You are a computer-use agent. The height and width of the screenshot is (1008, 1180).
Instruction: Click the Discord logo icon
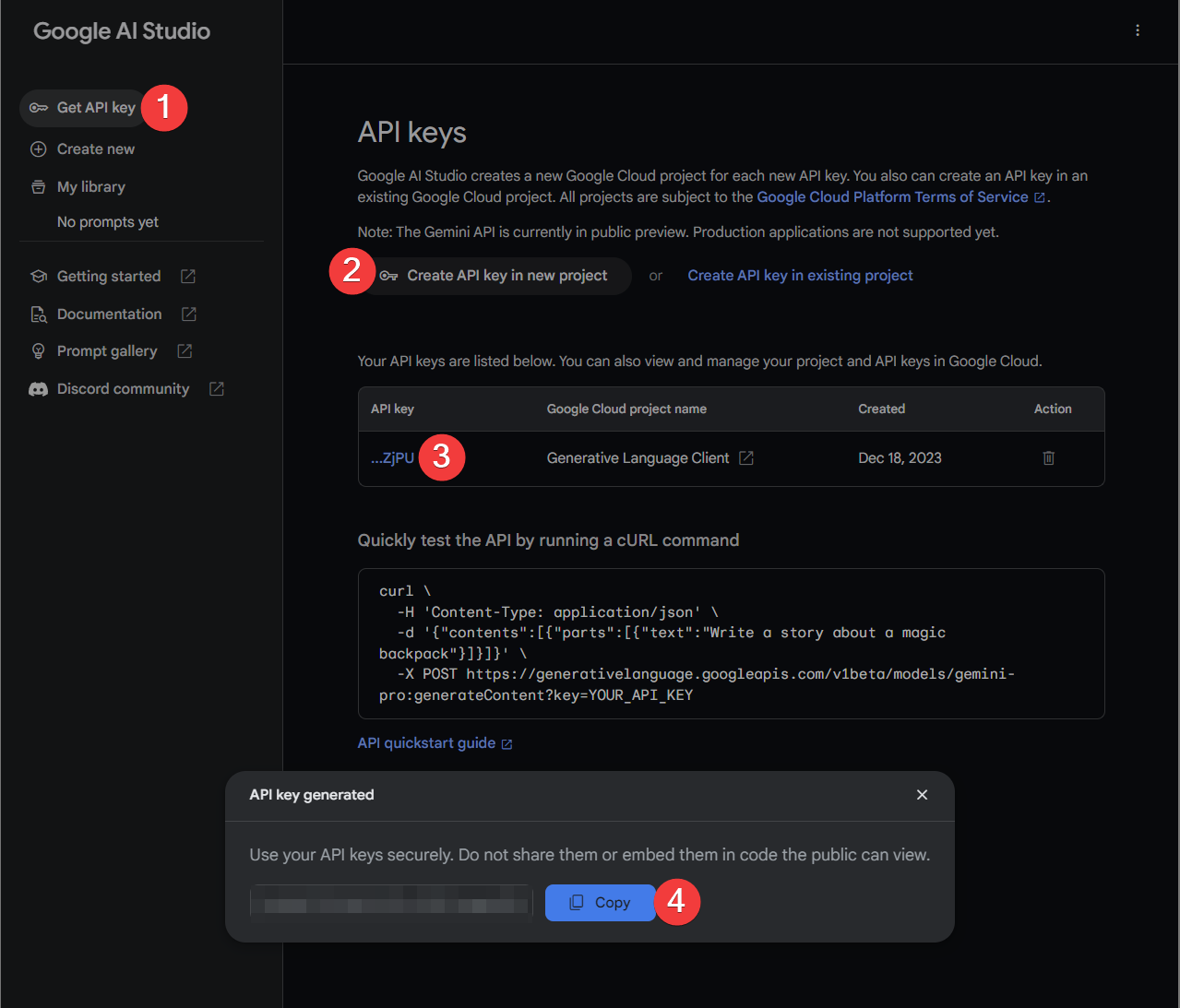tap(38, 389)
